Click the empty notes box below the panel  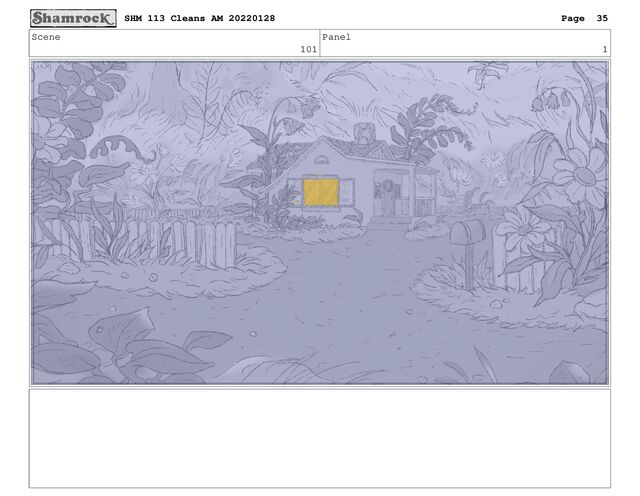[320, 438]
